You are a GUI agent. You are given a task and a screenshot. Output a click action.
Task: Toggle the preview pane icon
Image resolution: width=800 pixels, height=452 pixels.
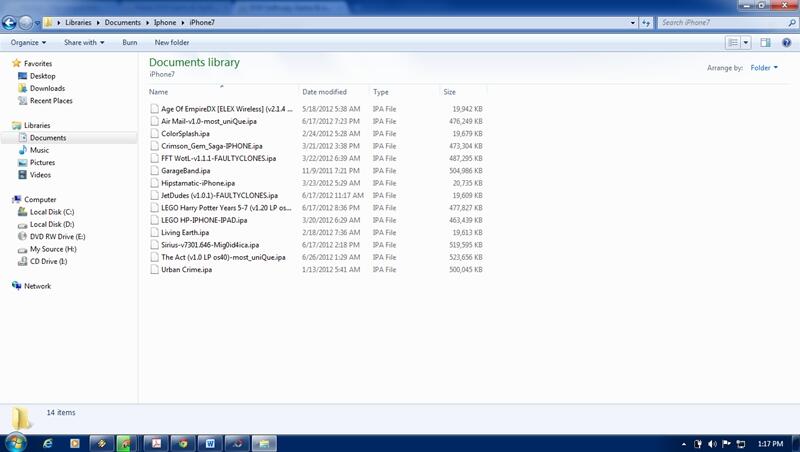click(765, 42)
